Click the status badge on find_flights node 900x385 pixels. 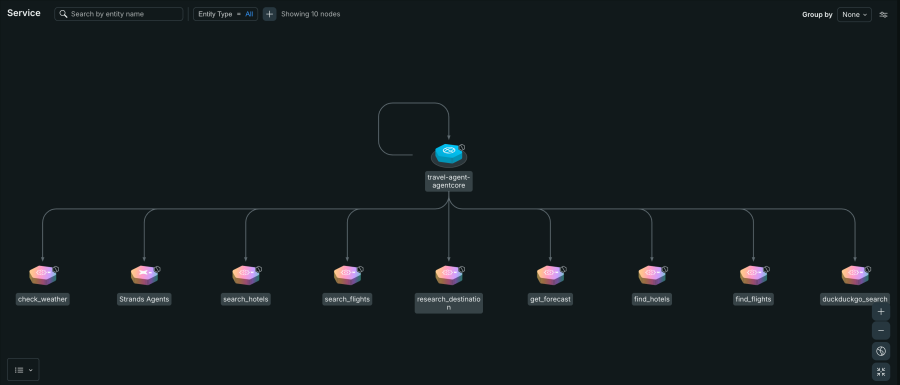[x=767, y=269]
